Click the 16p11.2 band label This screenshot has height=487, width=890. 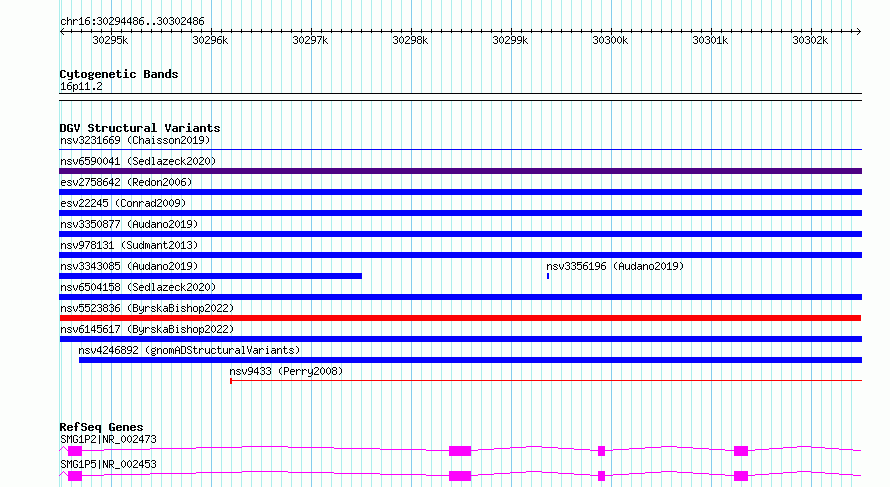81,86
